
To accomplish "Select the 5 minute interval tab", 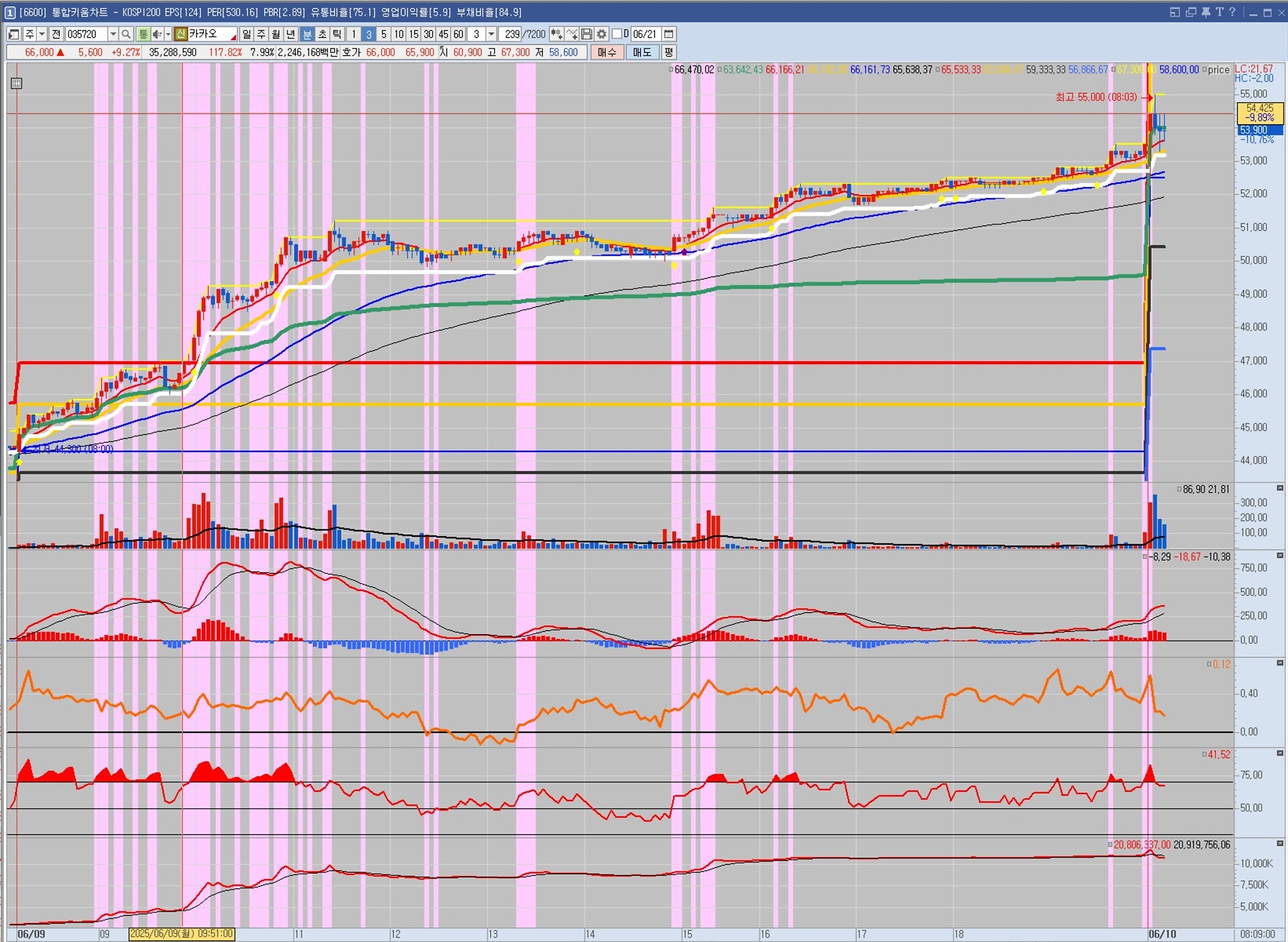I will pos(384,34).
